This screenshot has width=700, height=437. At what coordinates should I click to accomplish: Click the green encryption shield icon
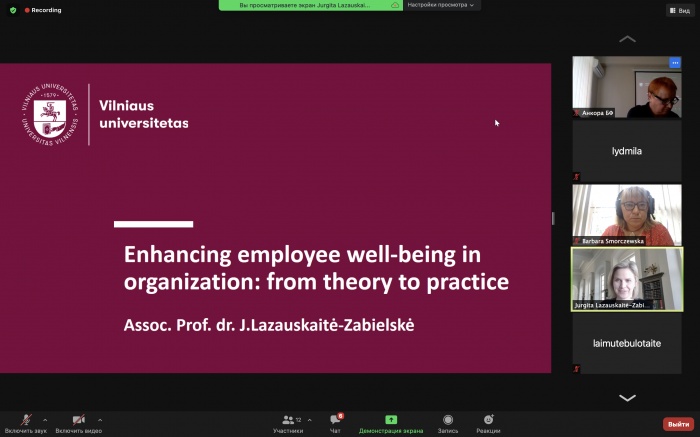tap(13, 10)
